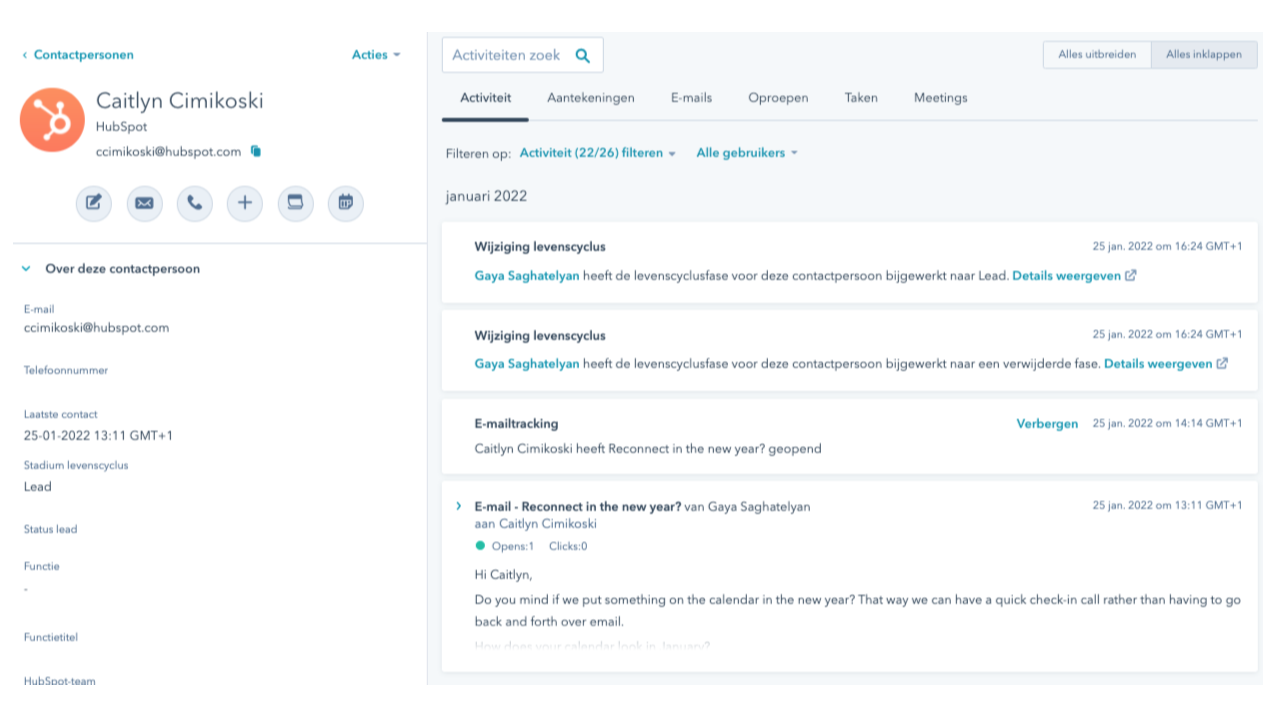Image resolution: width=1276 pixels, height=718 pixels.
Task: Switch to the Aantekeningen tab
Action: pos(590,98)
